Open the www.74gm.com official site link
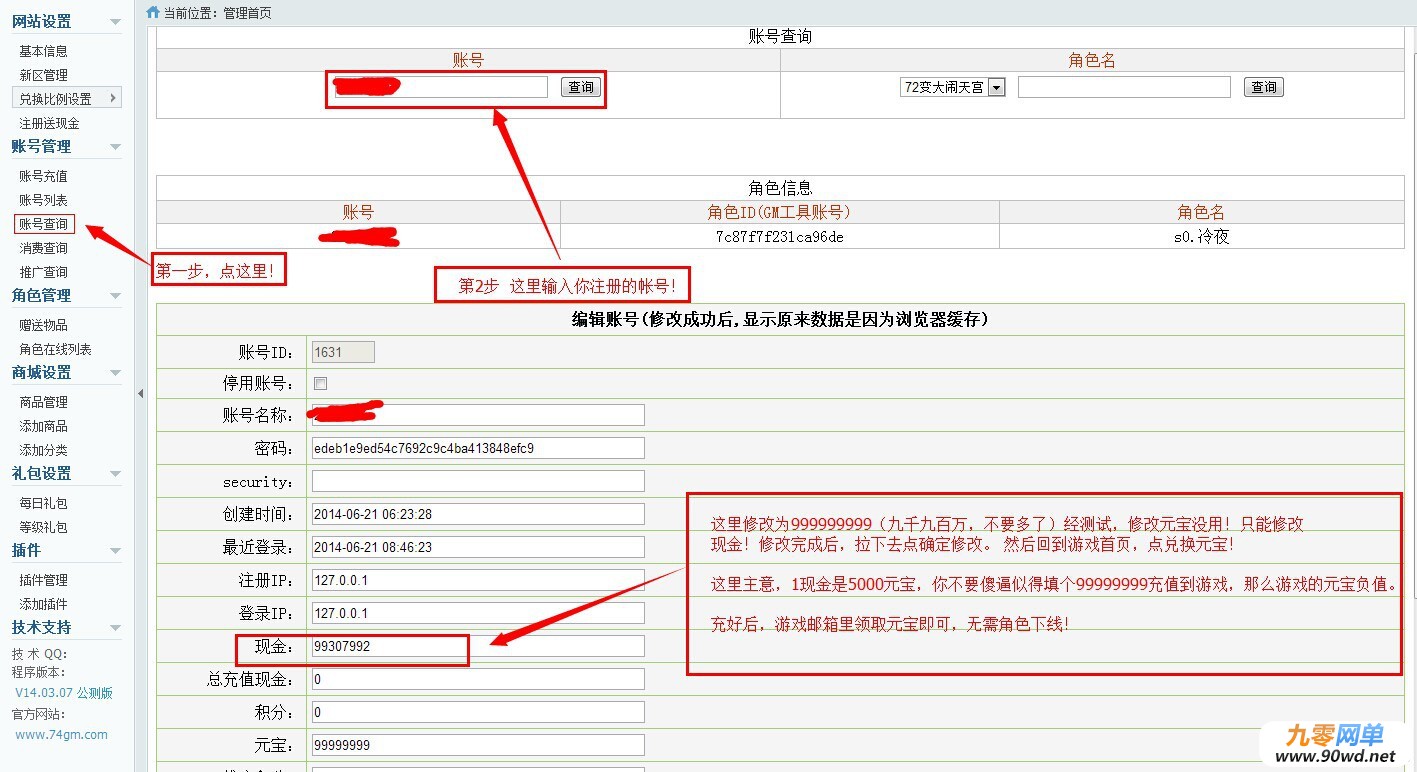The image size is (1417, 772). (61, 734)
